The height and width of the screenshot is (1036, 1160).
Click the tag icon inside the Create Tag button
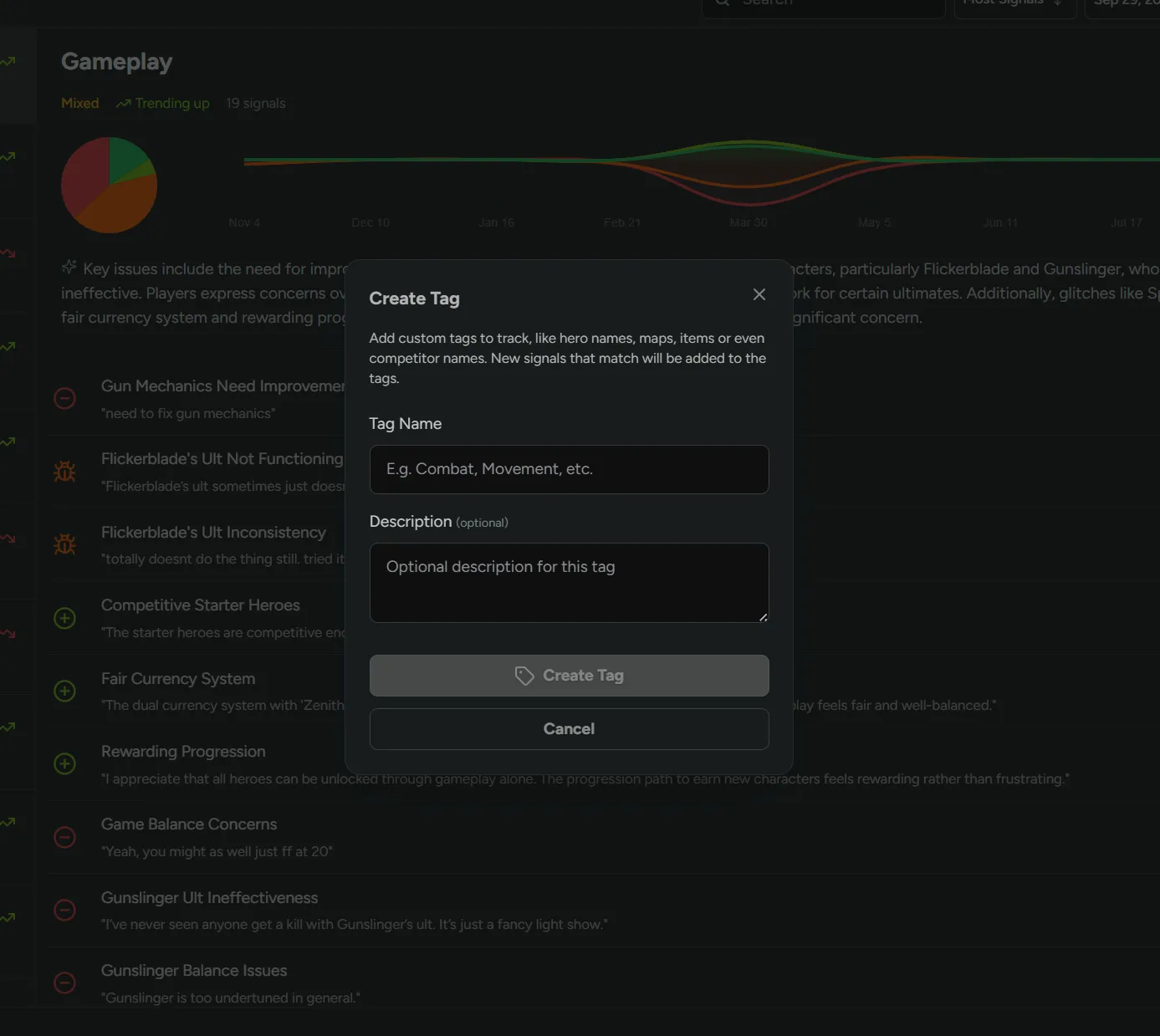click(x=524, y=675)
